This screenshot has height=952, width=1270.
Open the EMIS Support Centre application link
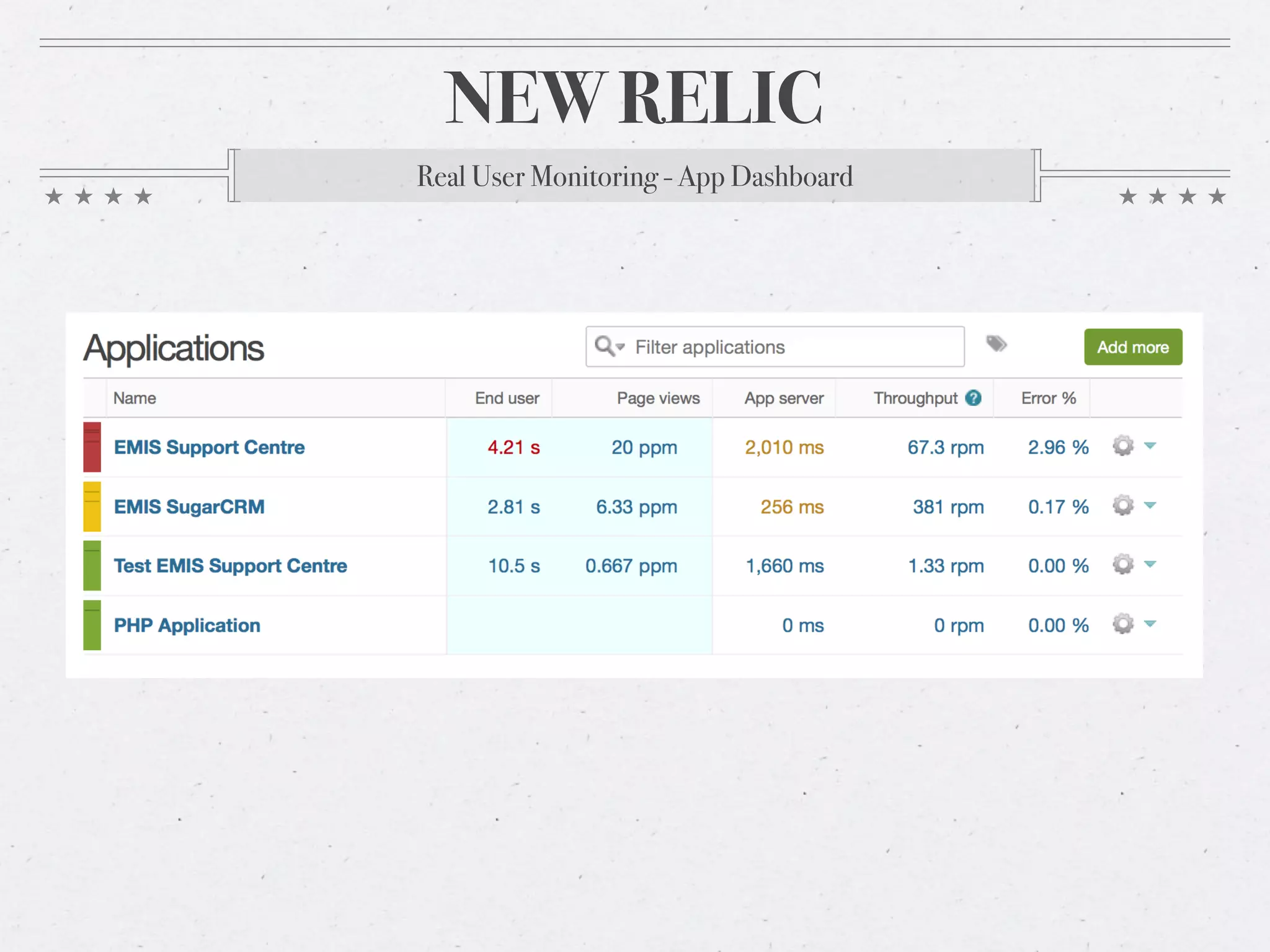pyautogui.click(x=209, y=447)
